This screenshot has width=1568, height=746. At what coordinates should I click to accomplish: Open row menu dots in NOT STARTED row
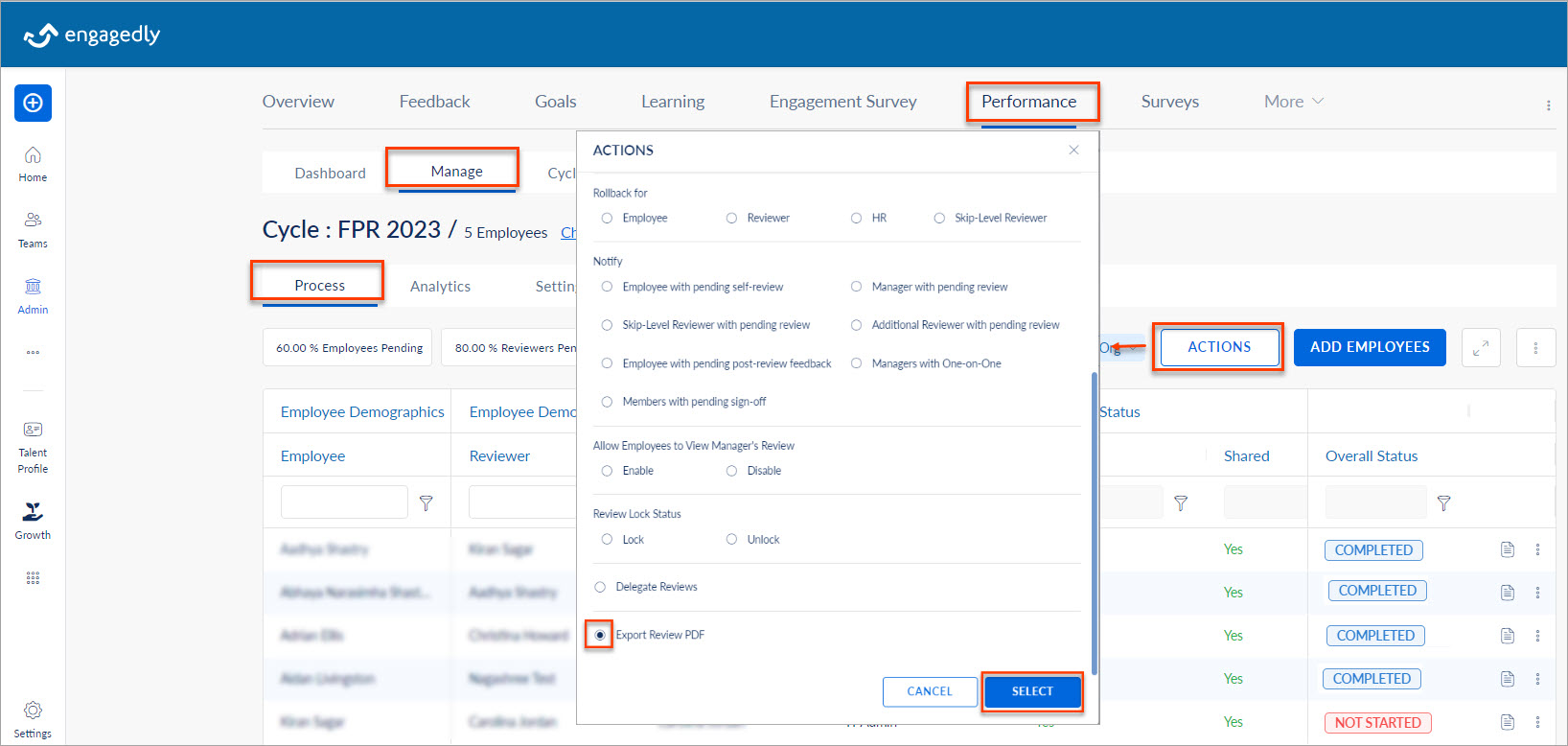(x=1537, y=722)
